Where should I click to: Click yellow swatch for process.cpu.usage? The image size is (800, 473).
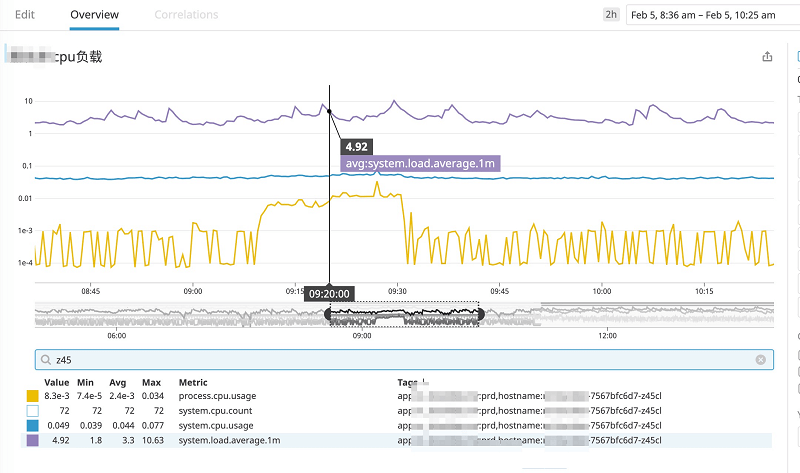pos(33,397)
